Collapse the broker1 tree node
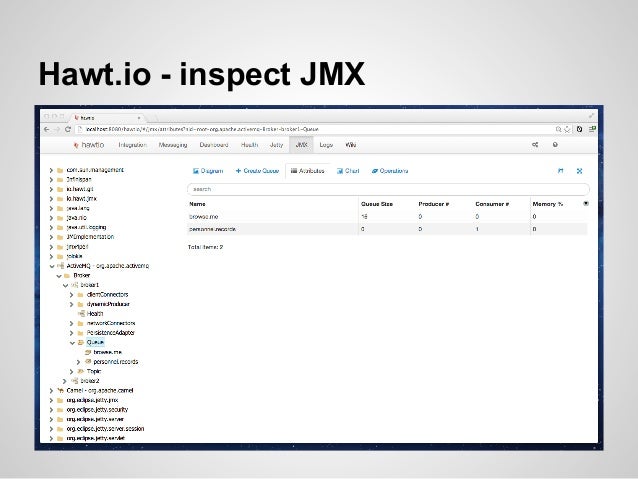 66,285
